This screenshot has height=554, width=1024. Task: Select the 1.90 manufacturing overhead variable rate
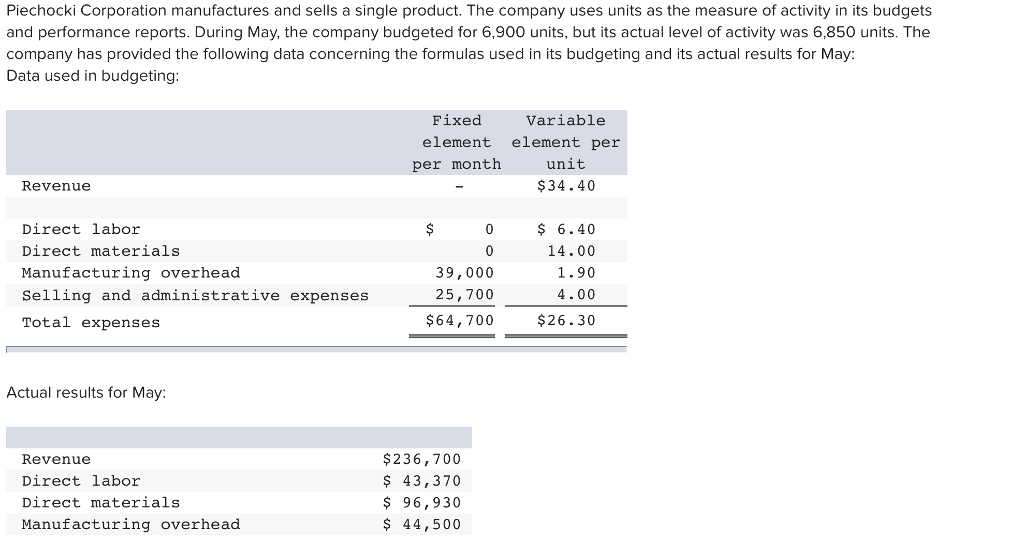click(x=575, y=273)
